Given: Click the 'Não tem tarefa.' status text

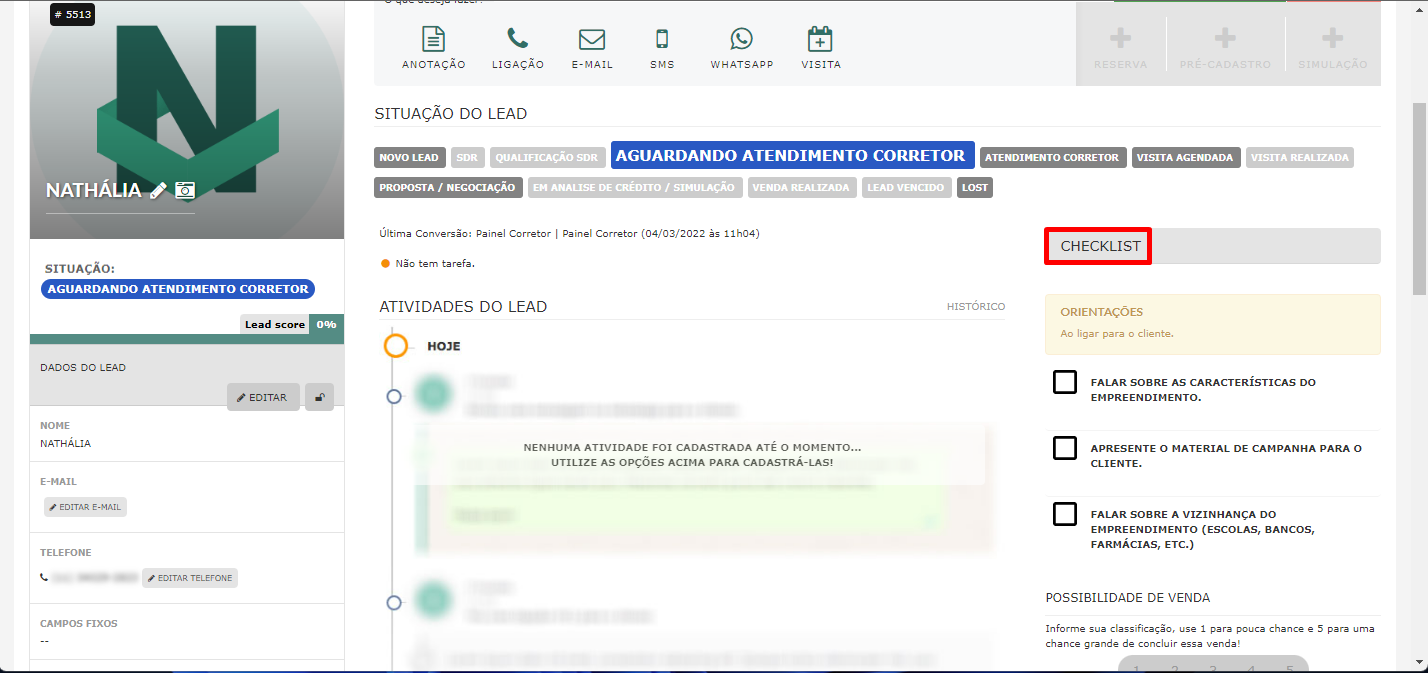Looking at the screenshot, I should pos(435,264).
